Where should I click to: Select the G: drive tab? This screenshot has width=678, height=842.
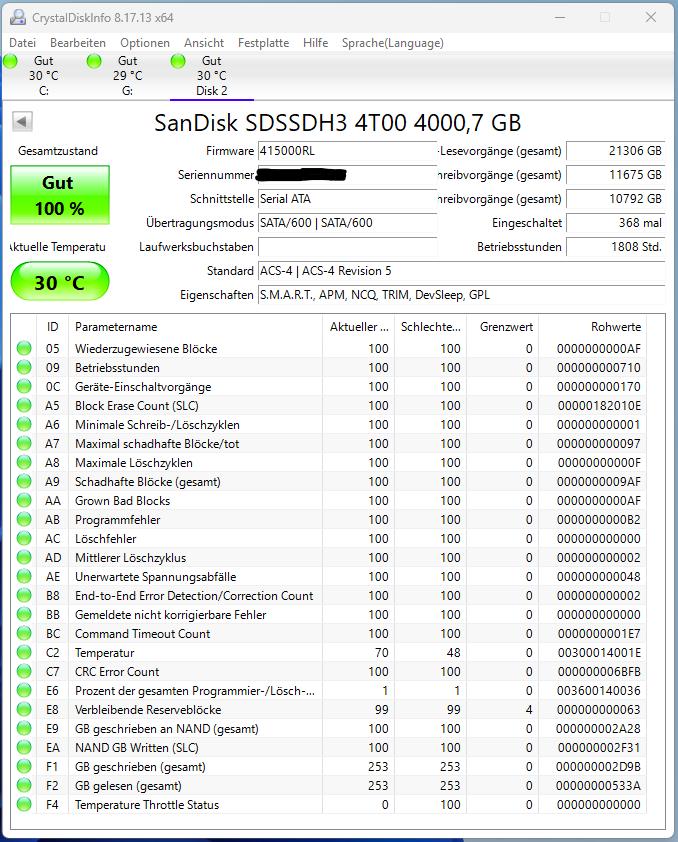pyautogui.click(x=128, y=76)
